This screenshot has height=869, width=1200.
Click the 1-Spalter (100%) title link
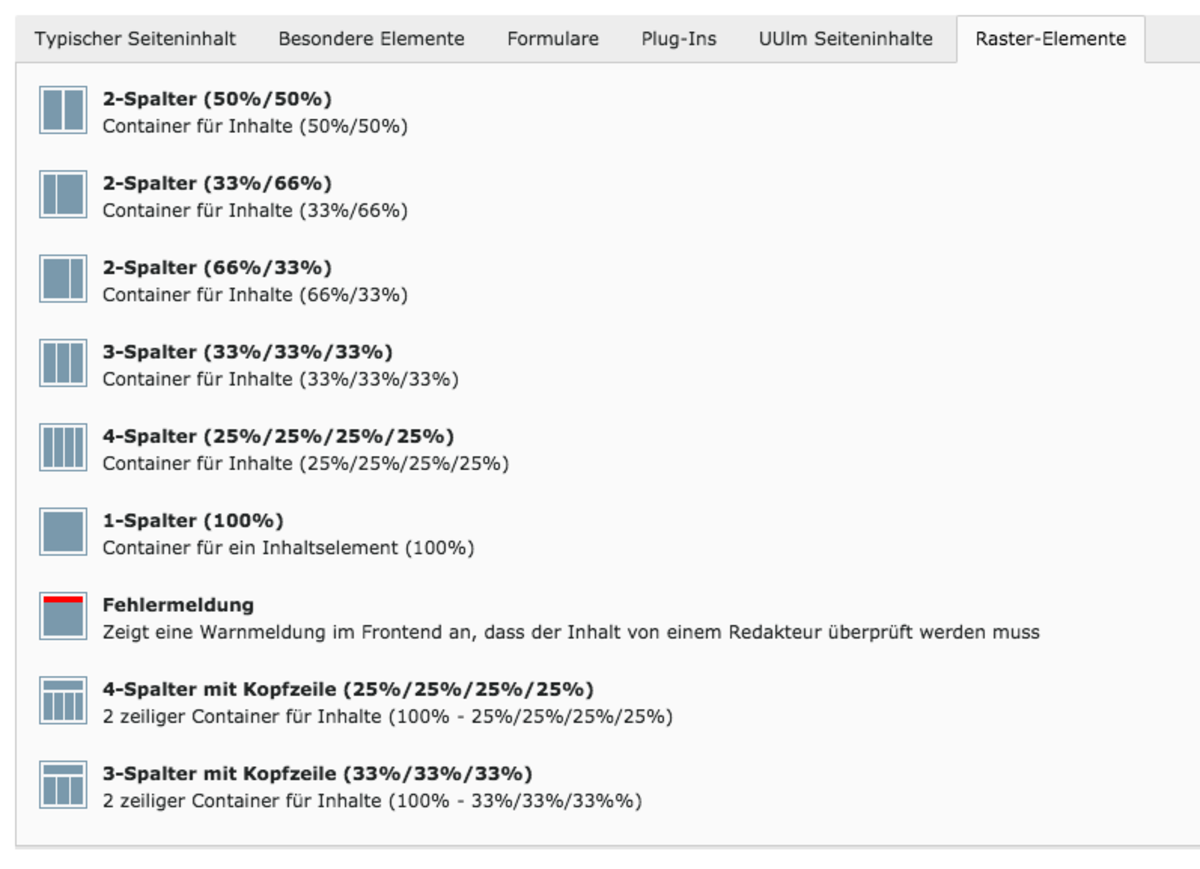coord(193,521)
